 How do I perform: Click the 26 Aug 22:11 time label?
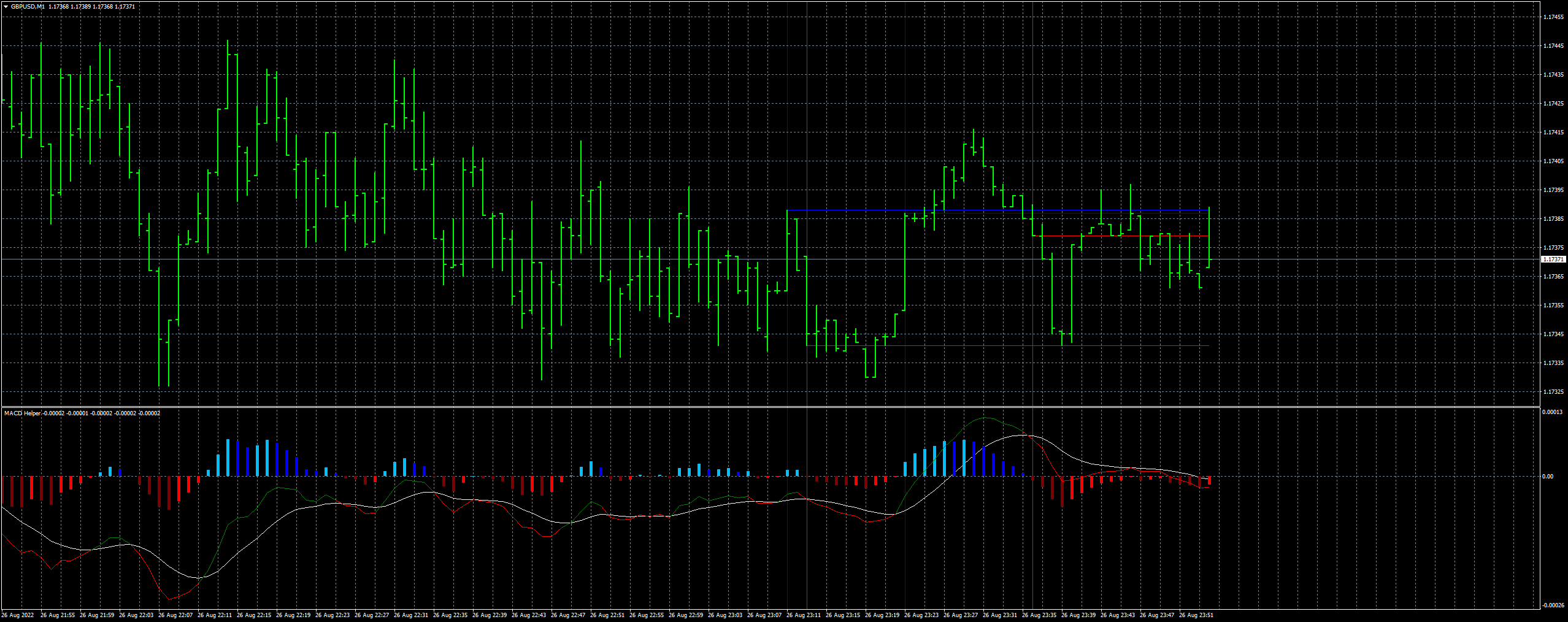(215, 615)
